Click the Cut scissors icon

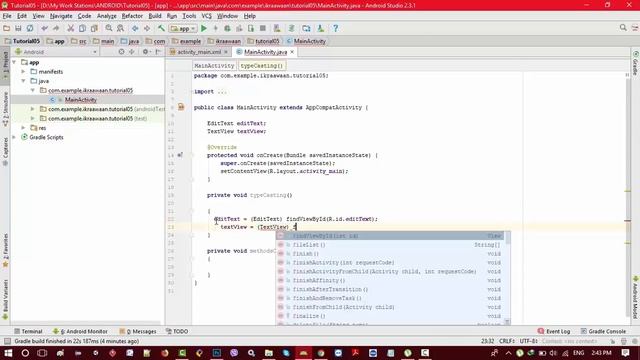pyautogui.click(x=71, y=28)
